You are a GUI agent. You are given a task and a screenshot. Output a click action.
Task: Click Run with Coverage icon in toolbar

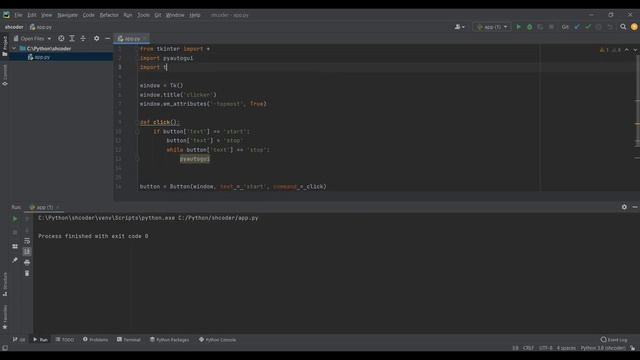[x=540, y=27]
